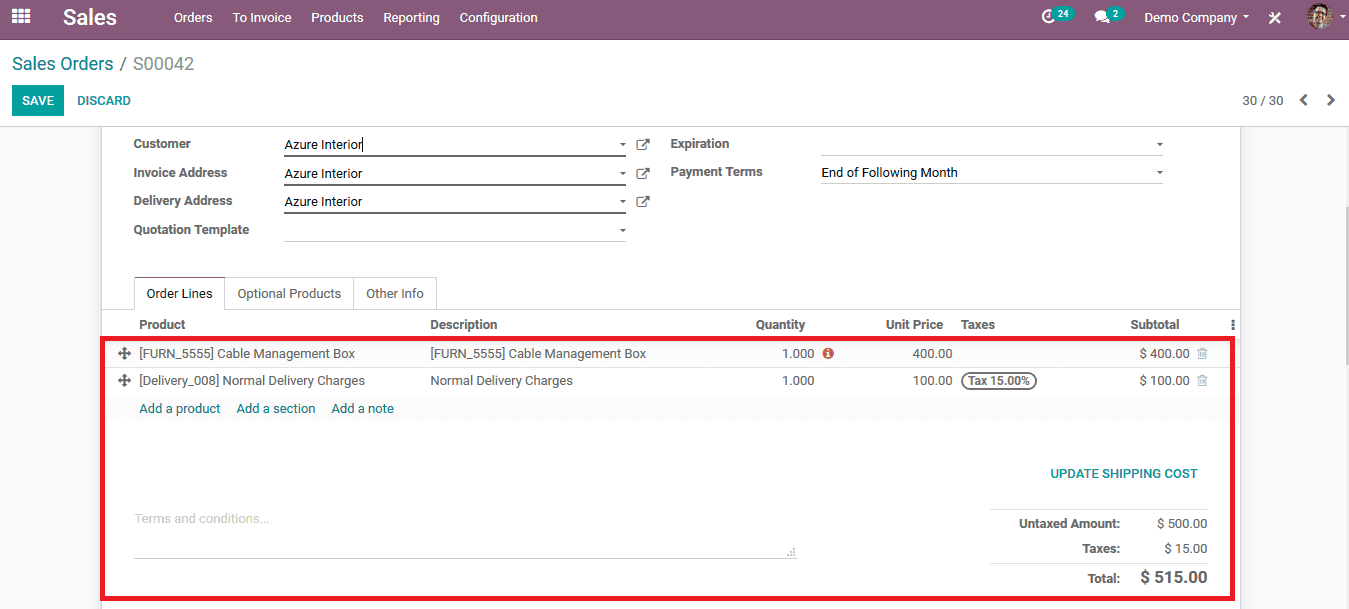Viewport: 1349px width, 609px height.
Task: Click Add a section link
Action: [276, 409]
